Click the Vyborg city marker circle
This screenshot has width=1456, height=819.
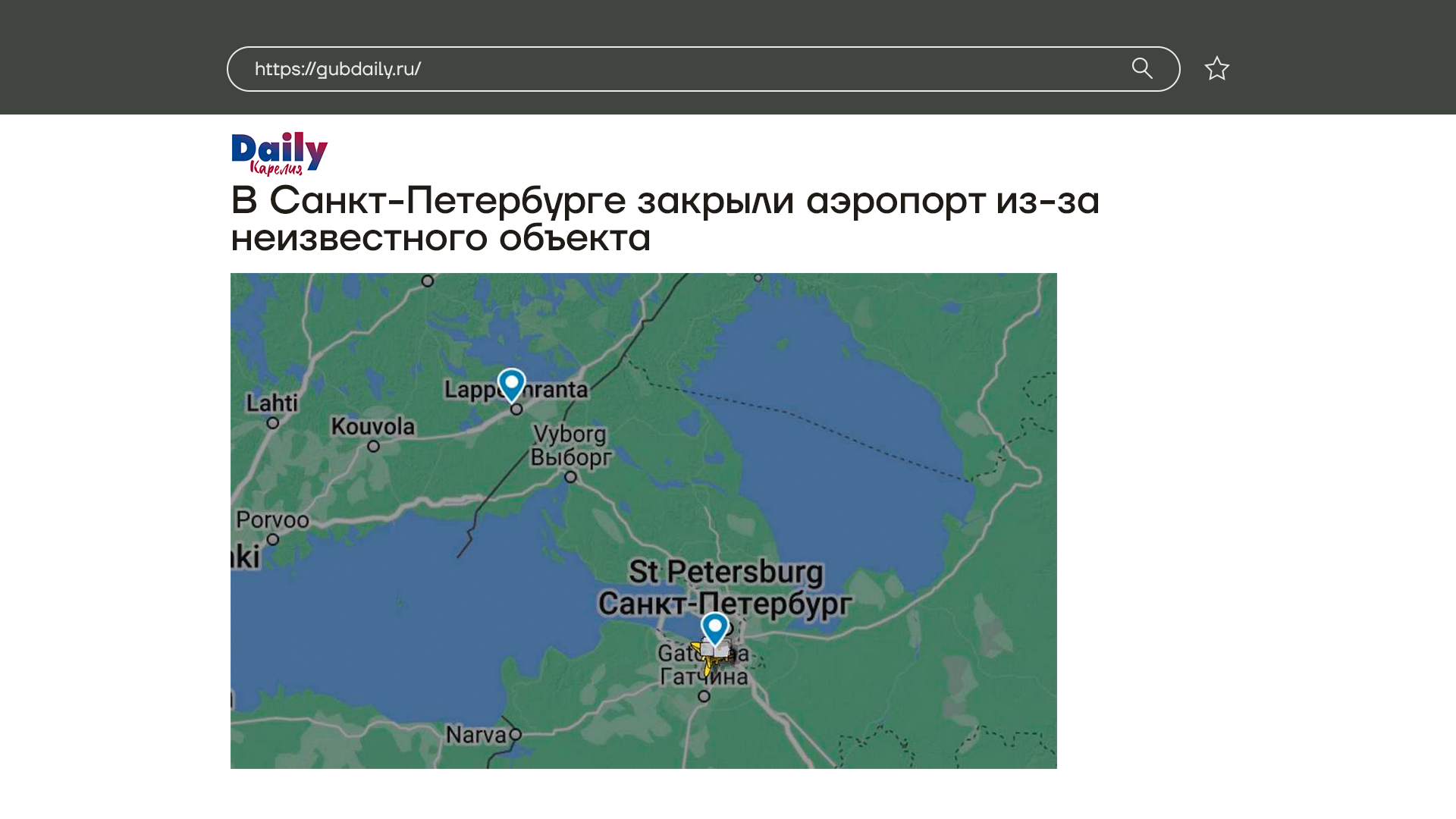[571, 477]
